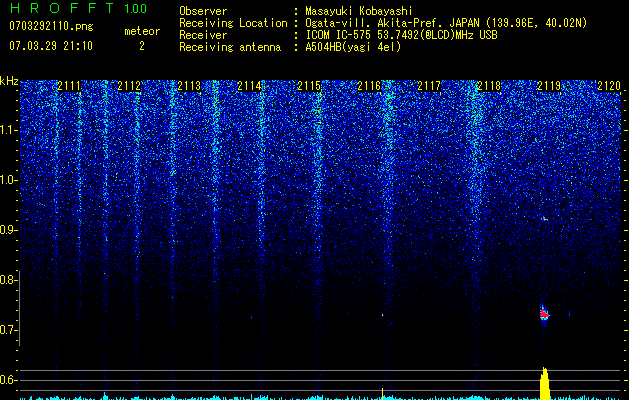Click the 1.0 kHz axis label

click(9, 181)
